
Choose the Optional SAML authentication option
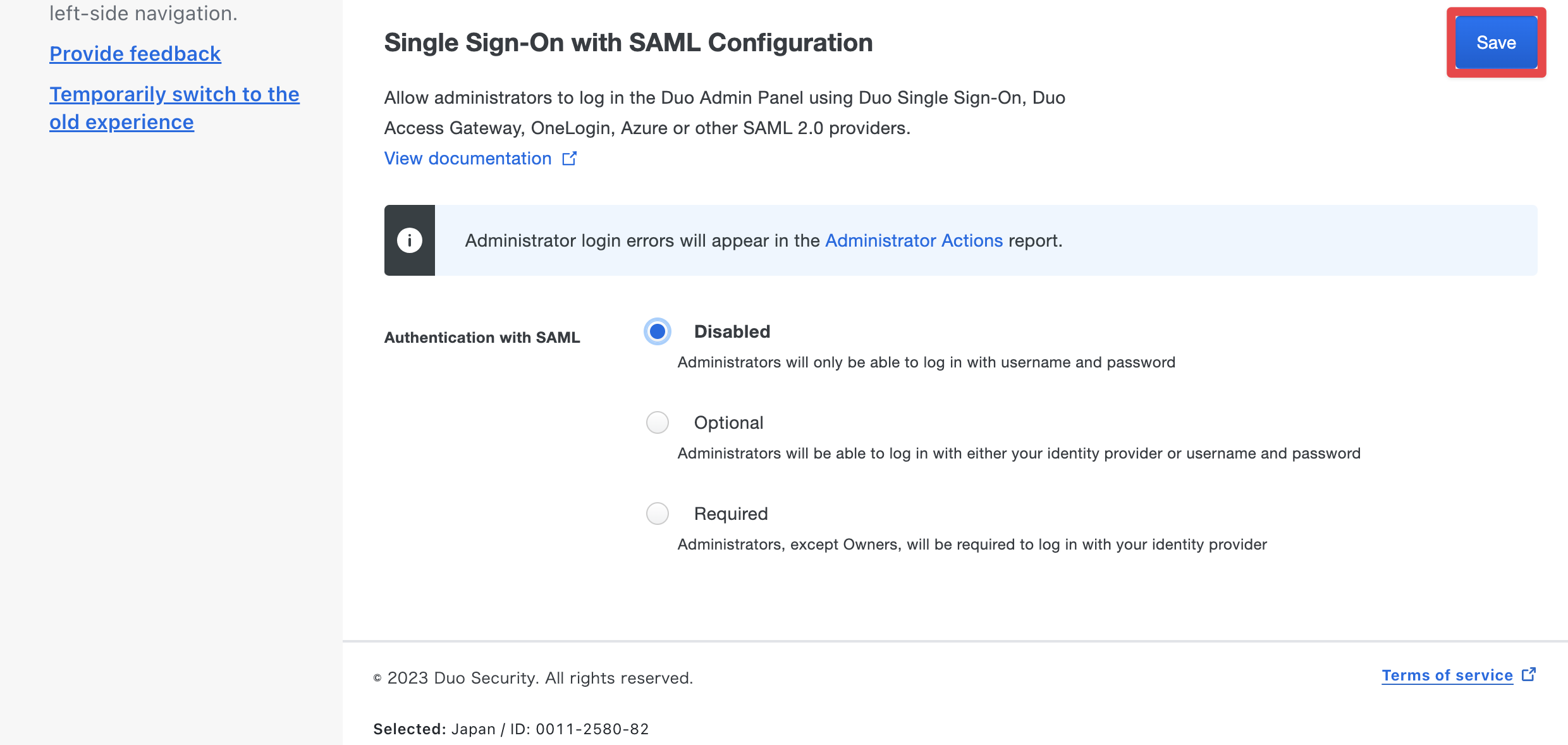(658, 422)
